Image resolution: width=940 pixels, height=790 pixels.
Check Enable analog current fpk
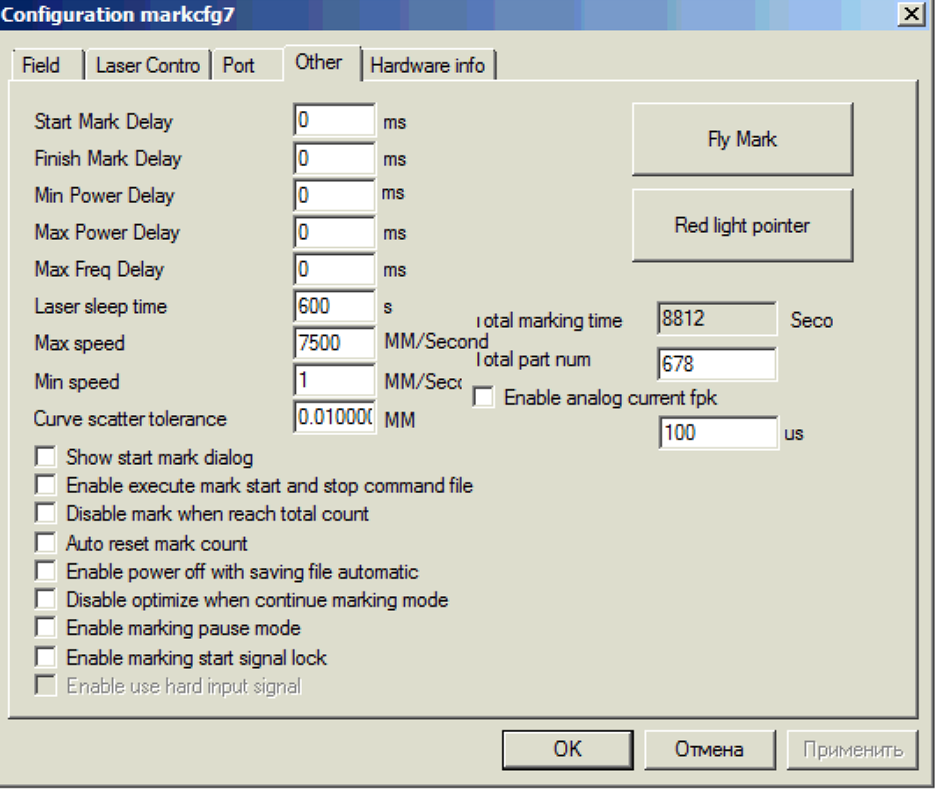point(484,398)
